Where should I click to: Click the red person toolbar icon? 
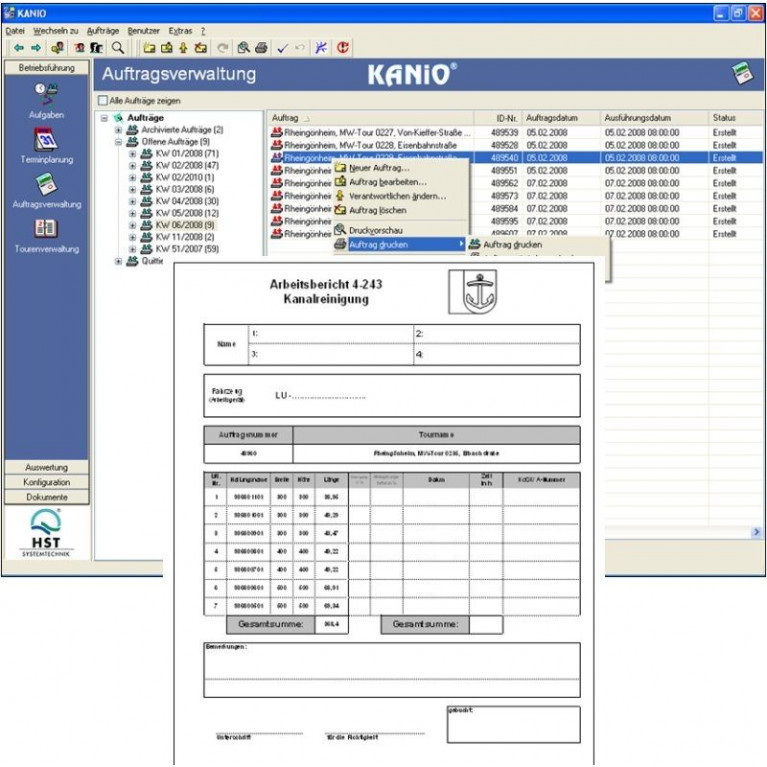tap(79, 48)
